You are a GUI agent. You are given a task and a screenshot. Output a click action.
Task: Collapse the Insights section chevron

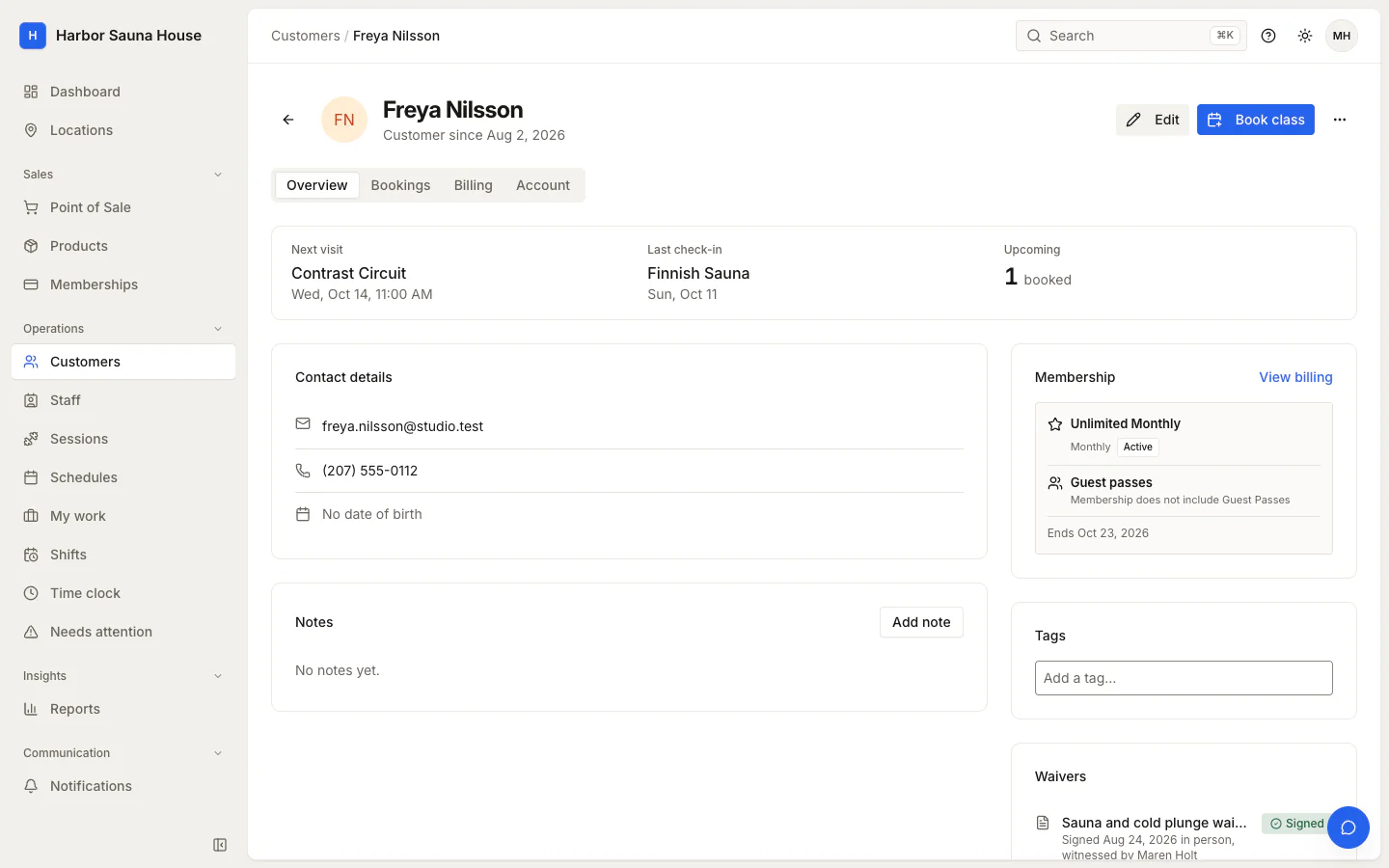pyautogui.click(x=218, y=676)
